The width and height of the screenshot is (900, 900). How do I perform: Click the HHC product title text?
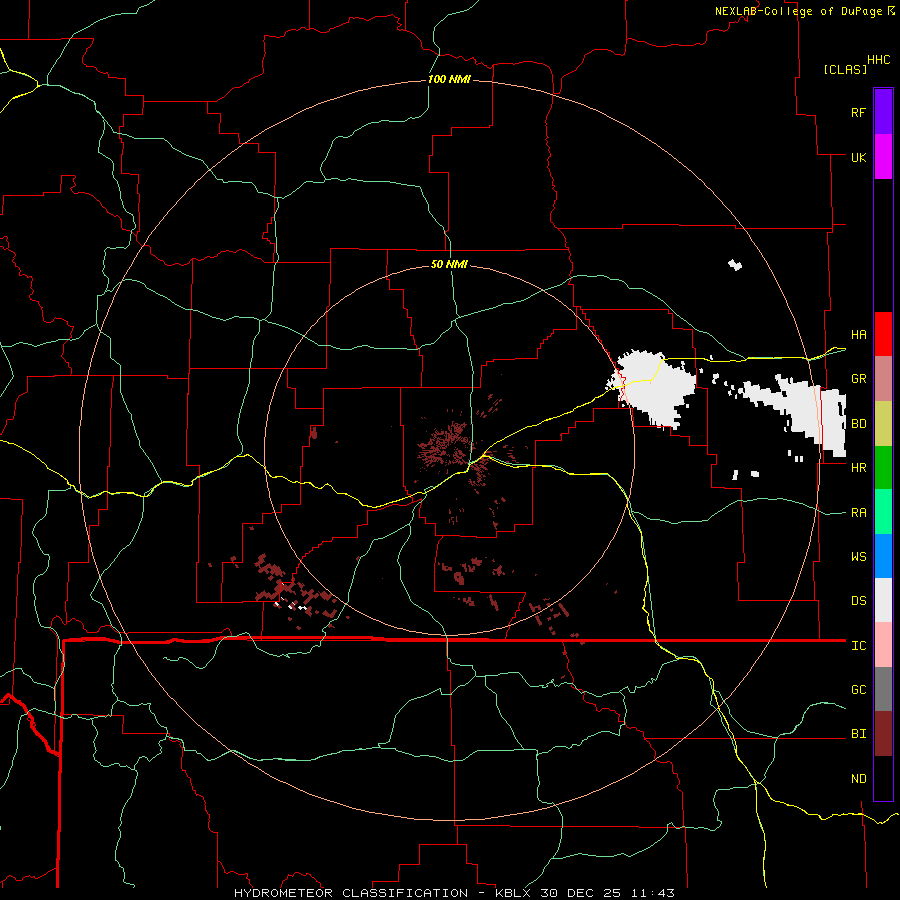pos(878,60)
